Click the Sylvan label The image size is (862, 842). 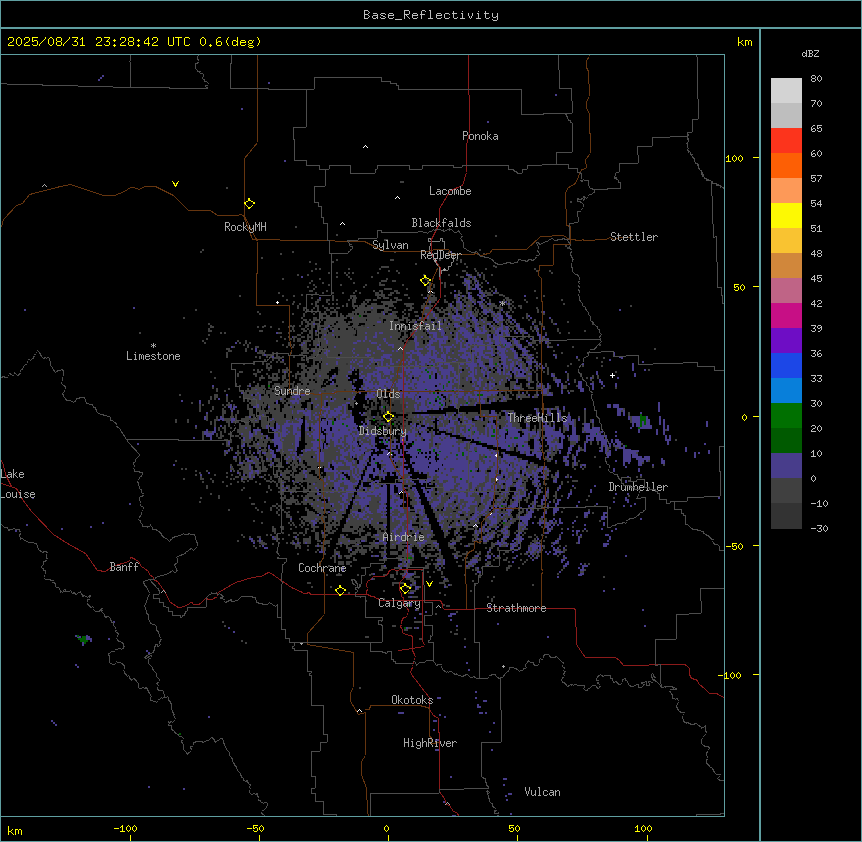coord(390,245)
